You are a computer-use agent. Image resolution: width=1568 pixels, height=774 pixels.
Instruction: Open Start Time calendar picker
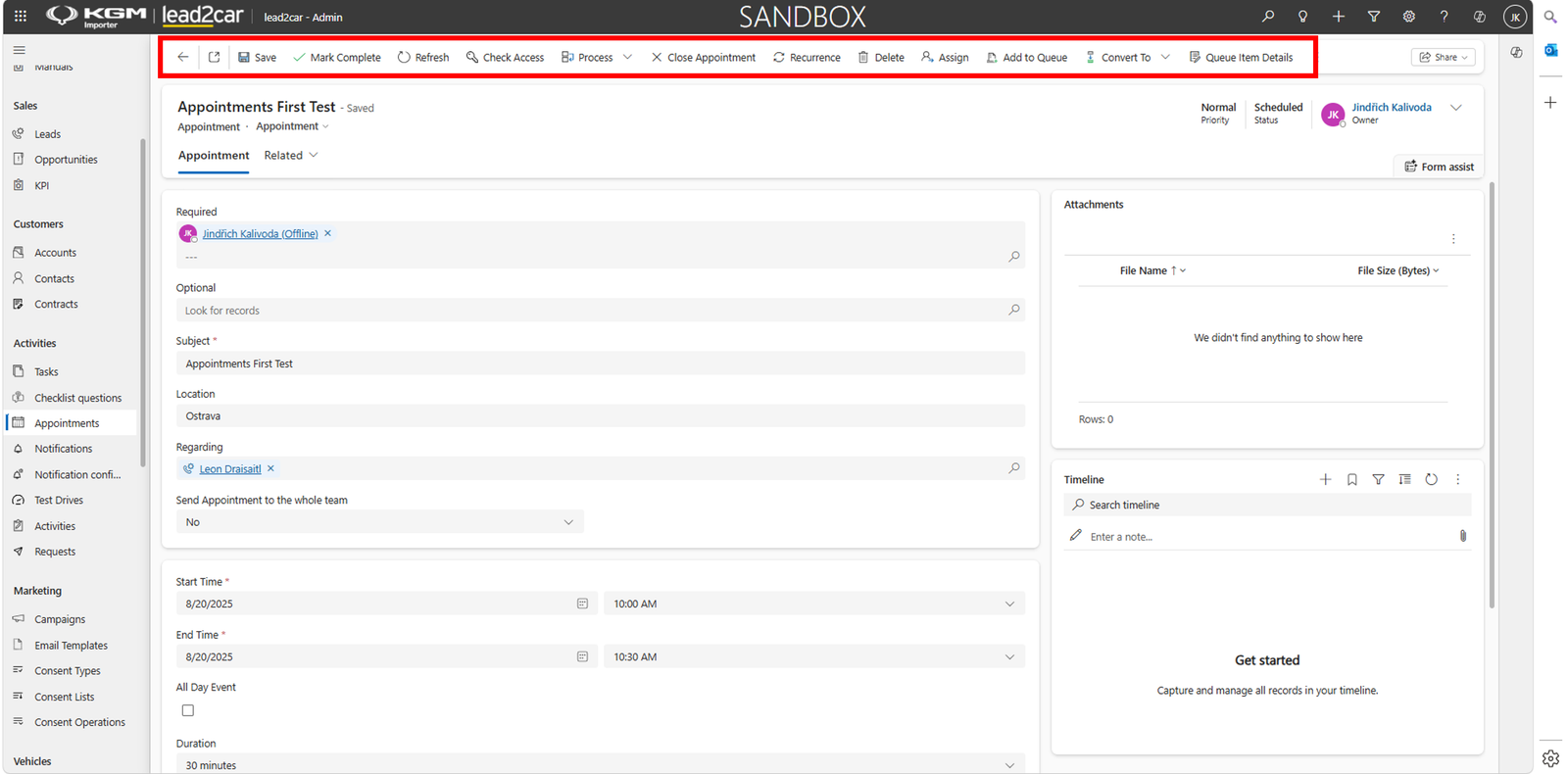point(582,604)
